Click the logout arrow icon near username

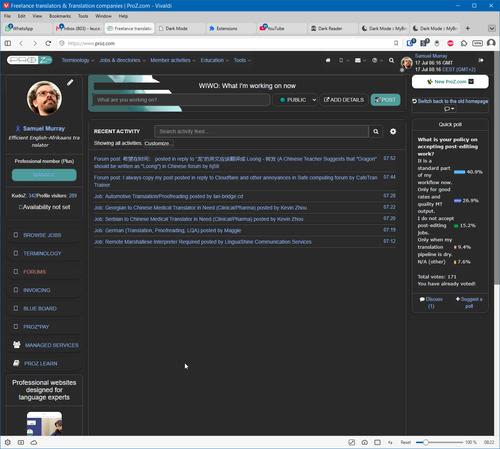click(481, 60)
